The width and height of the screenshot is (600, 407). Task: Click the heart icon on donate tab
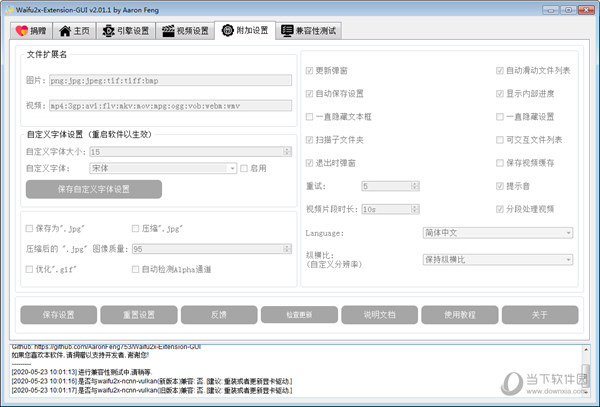(x=22, y=31)
